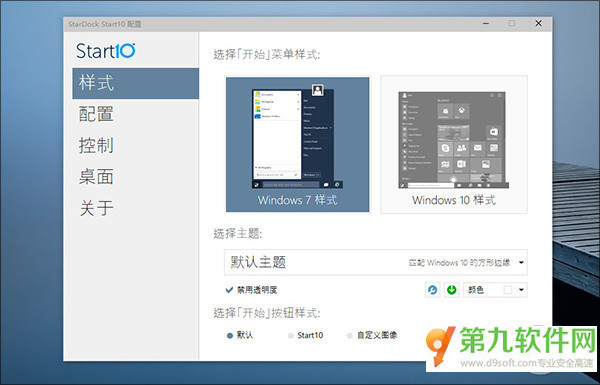Click the green download theme icon
The image size is (600, 385).
pyautogui.click(x=452, y=290)
